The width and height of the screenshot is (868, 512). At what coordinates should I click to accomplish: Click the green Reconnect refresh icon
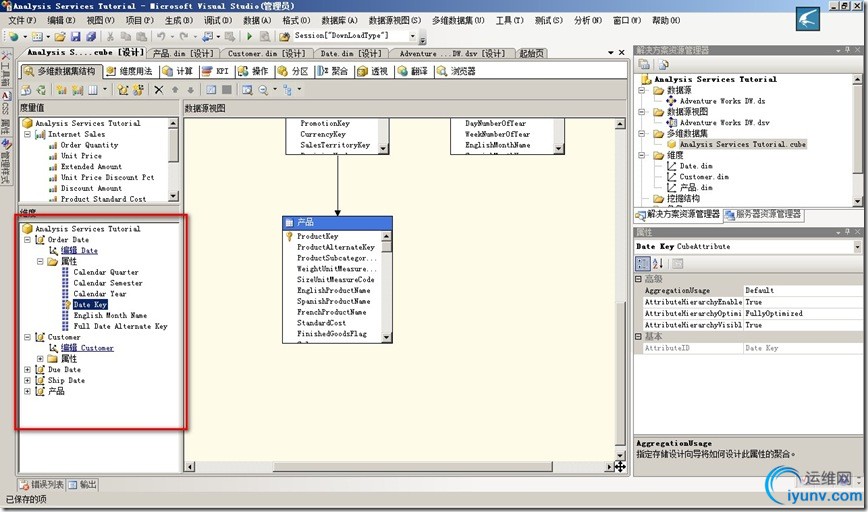coord(42,90)
